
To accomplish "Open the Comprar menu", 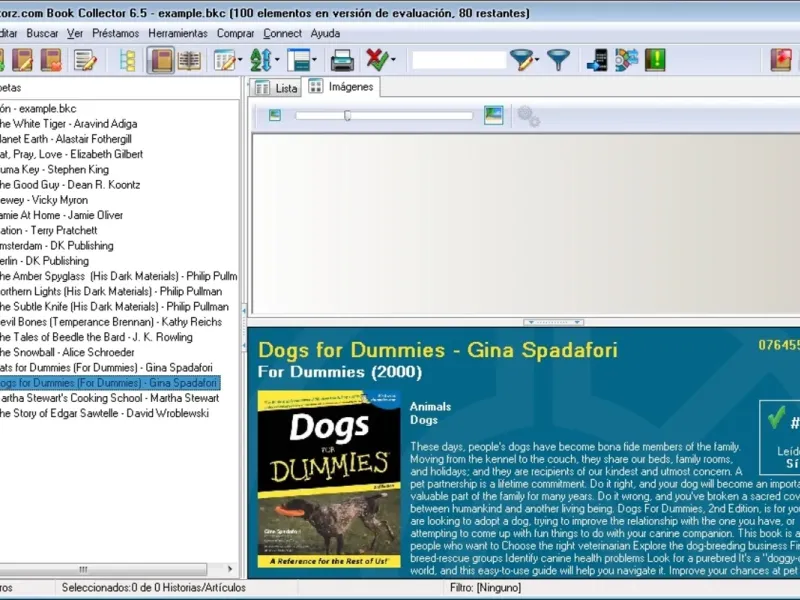I will click(x=235, y=34).
